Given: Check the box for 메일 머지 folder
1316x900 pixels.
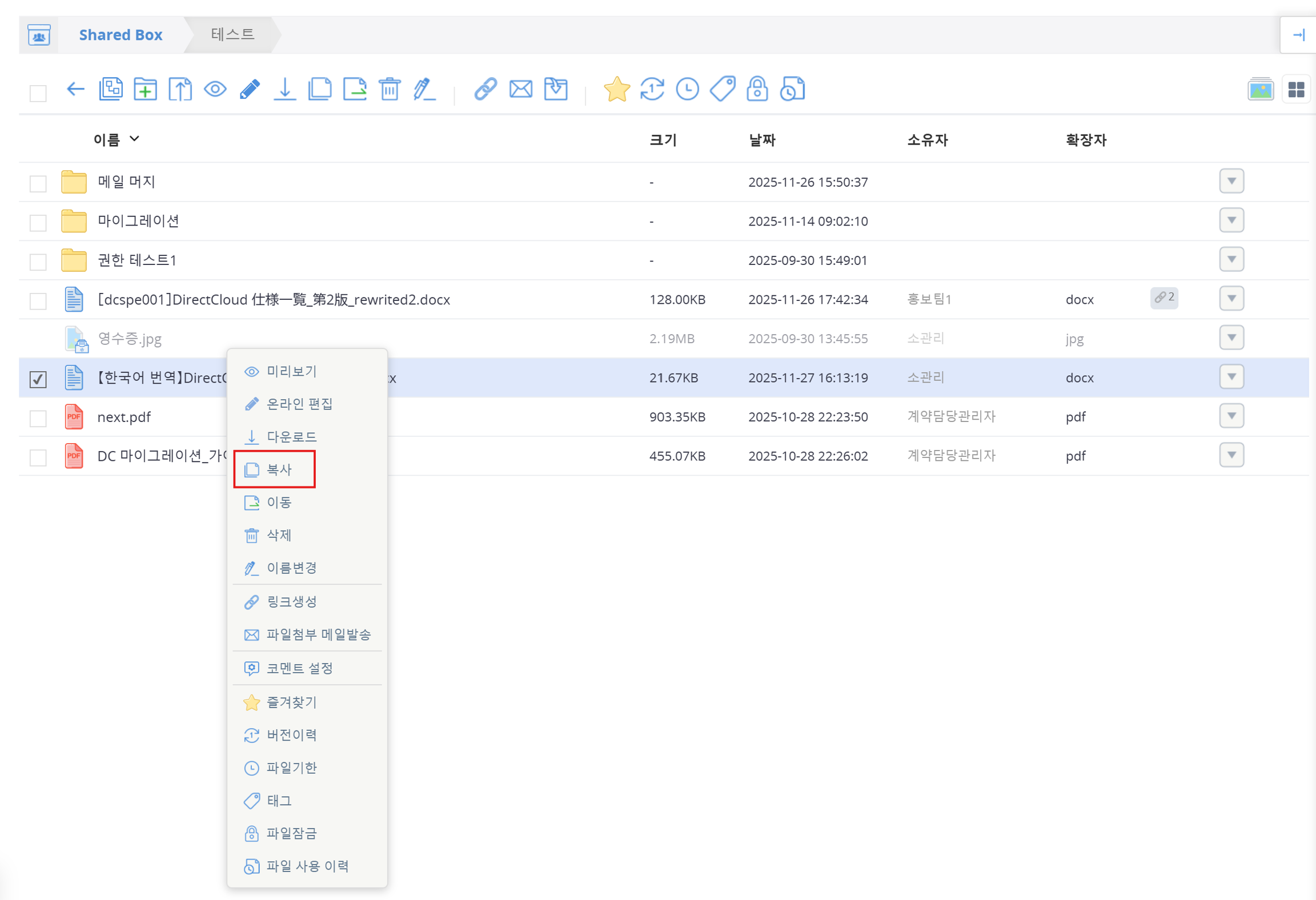Looking at the screenshot, I should pos(38,183).
